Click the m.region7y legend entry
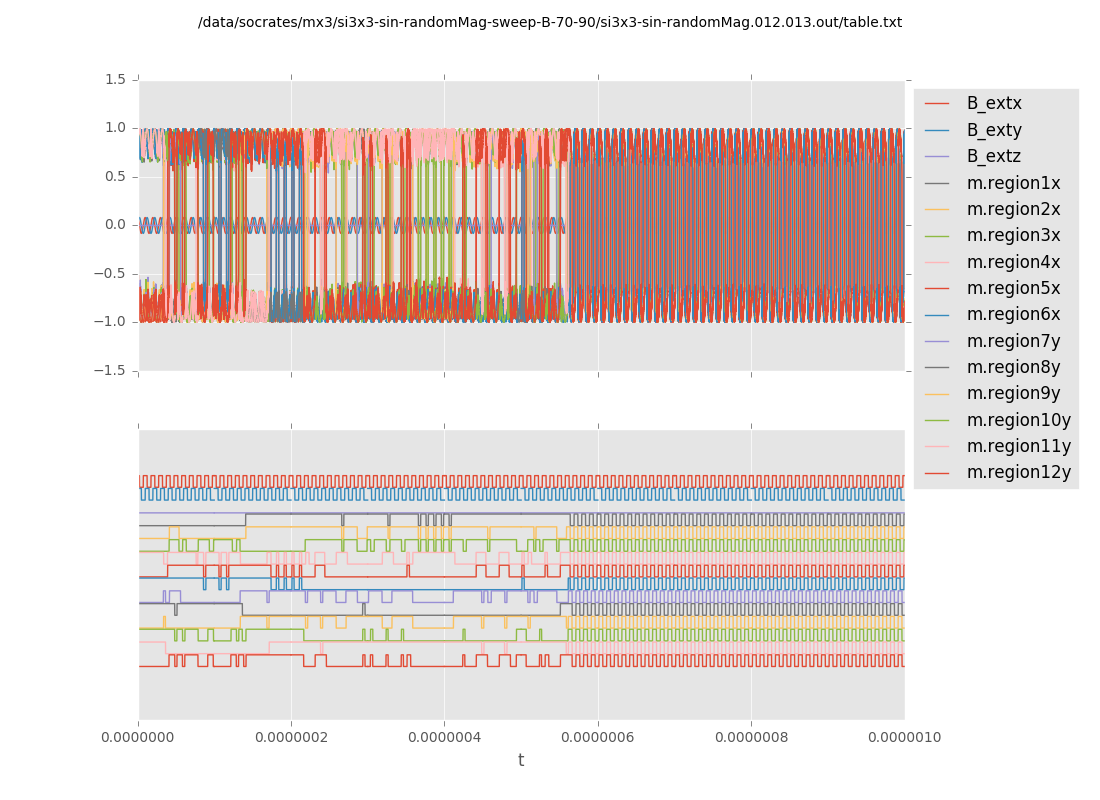The width and height of the screenshot is (1100, 800). click(1013, 341)
